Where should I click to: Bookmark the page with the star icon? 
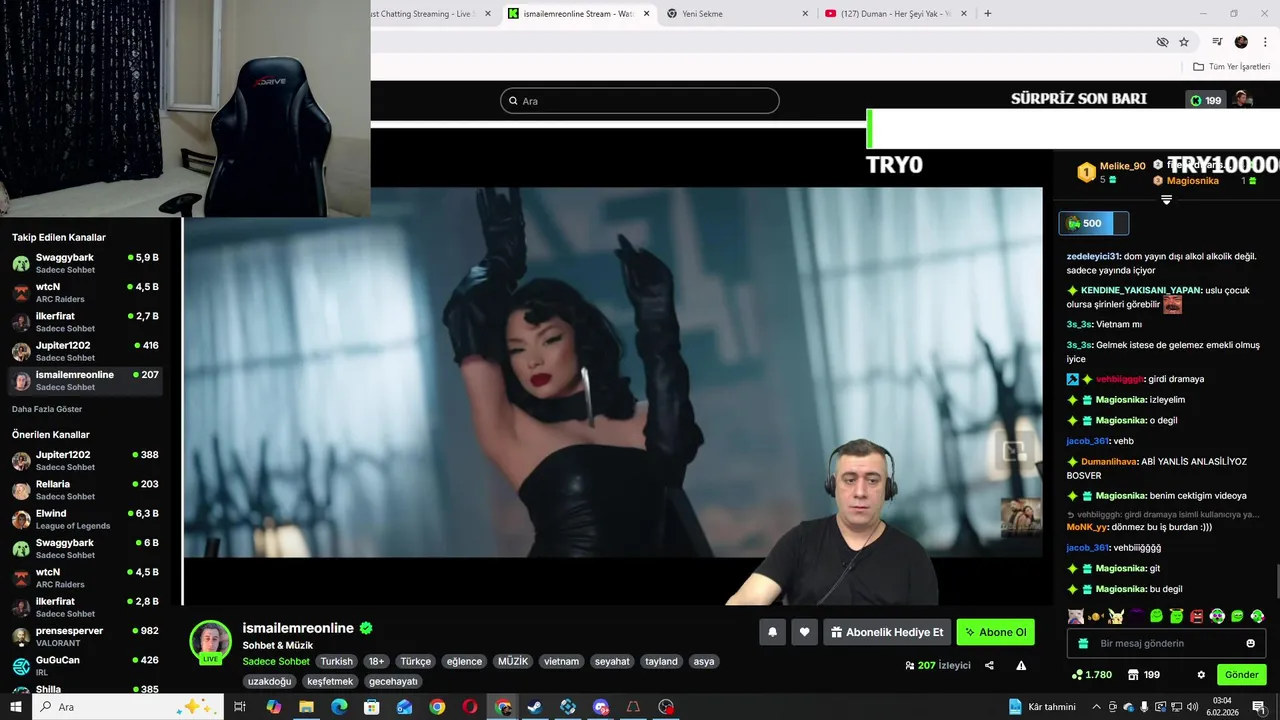point(1184,42)
